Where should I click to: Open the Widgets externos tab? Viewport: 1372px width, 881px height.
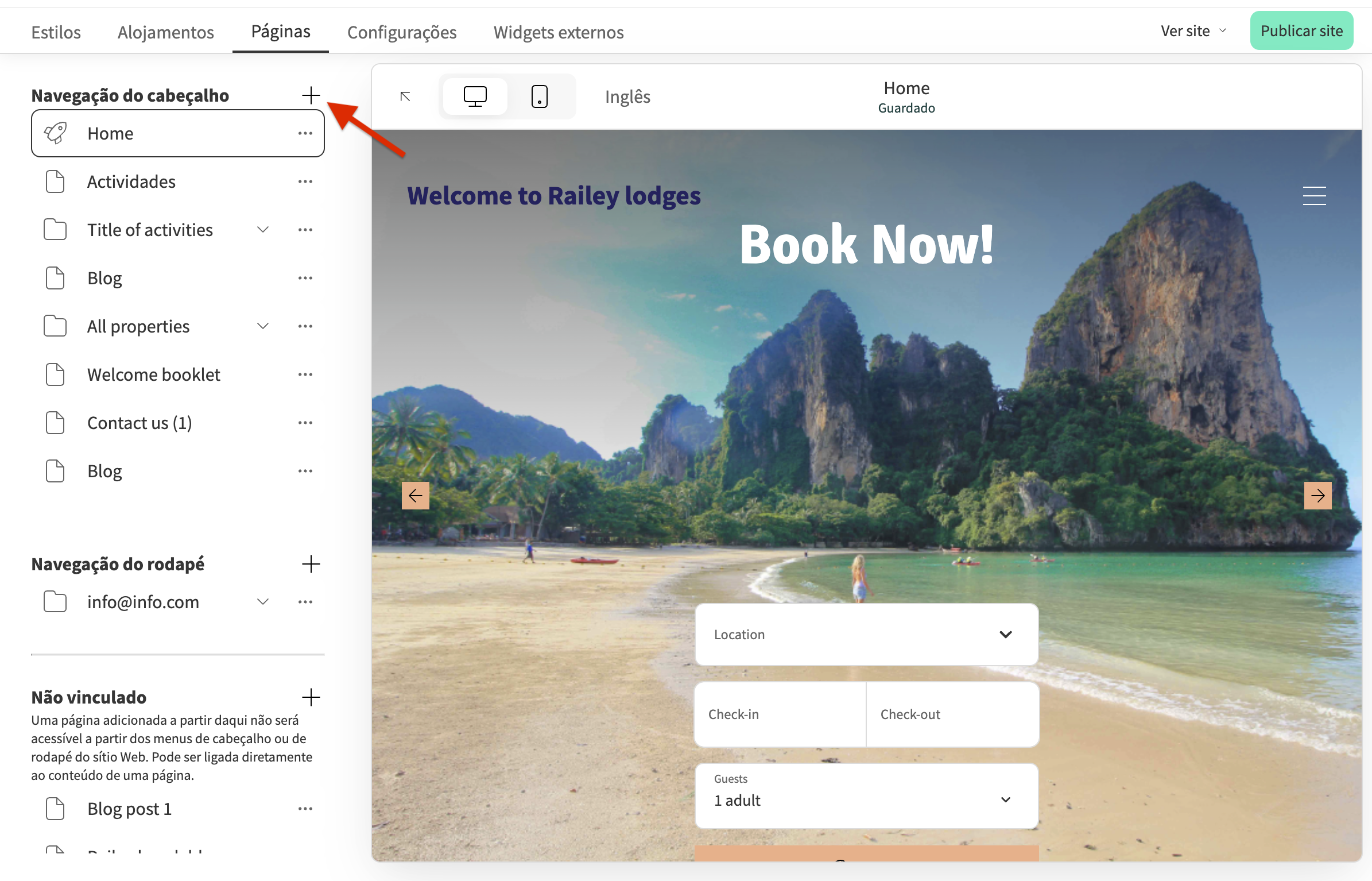[x=558, y=32]
